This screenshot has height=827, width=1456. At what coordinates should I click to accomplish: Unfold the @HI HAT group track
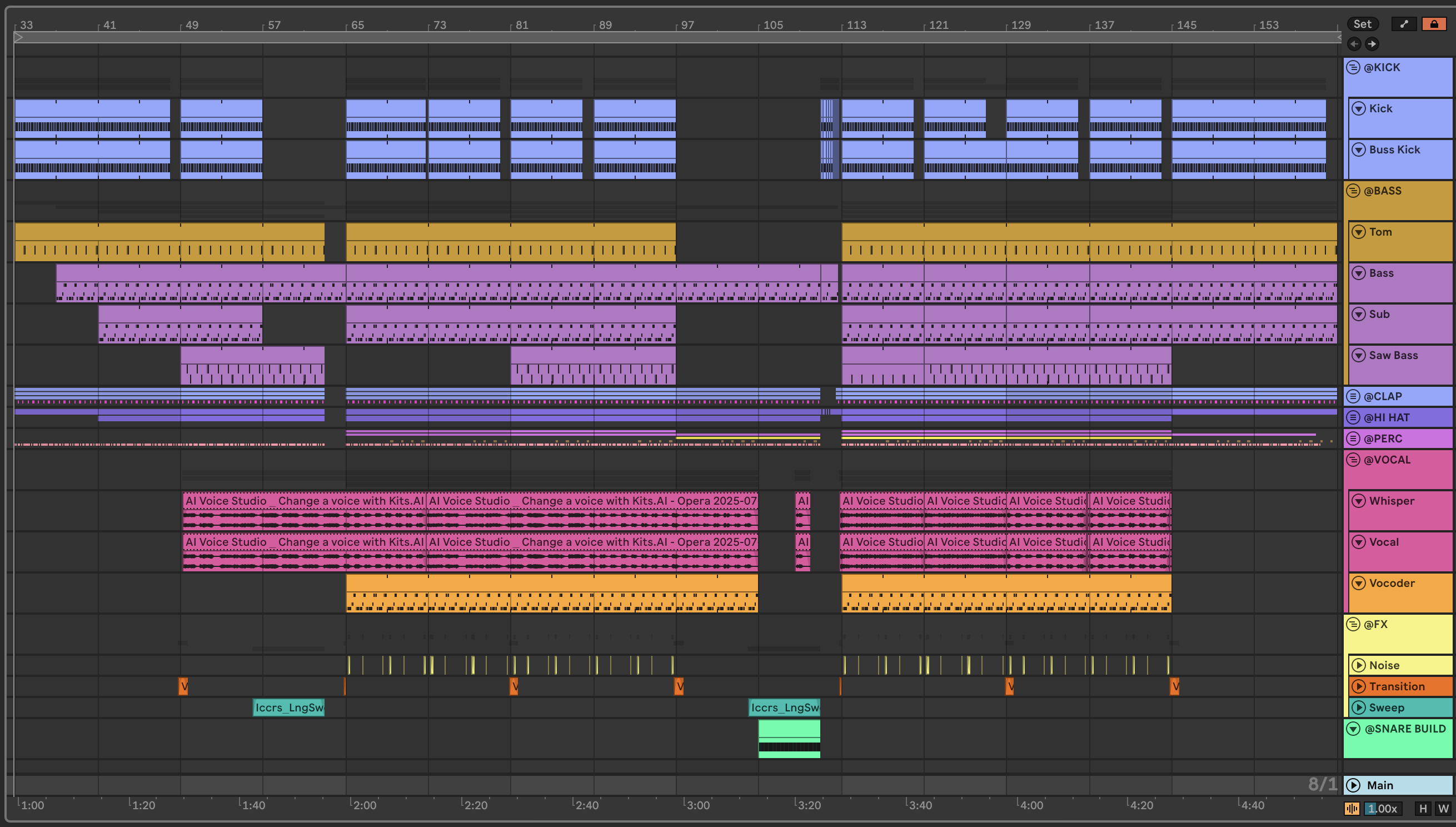pos(1353,417)
